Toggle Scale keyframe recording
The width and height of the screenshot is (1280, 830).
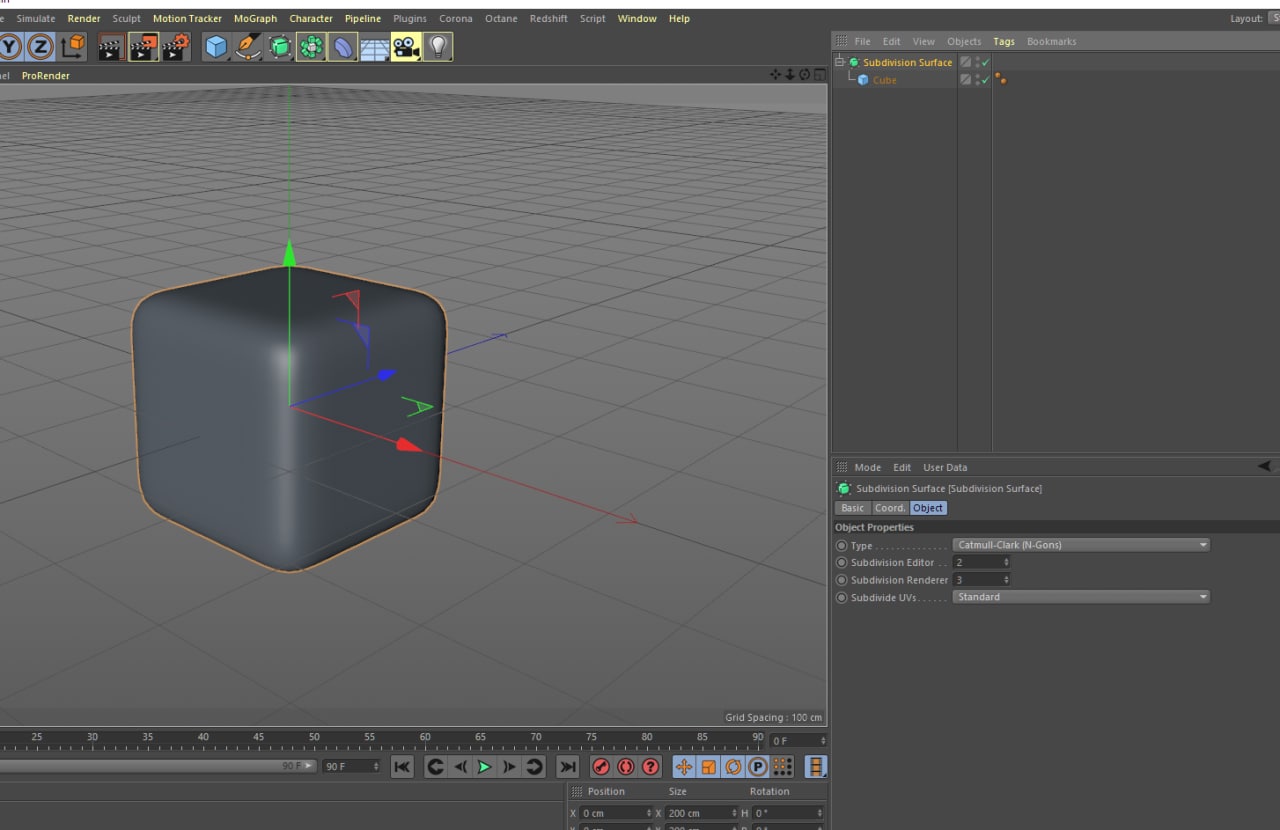pyautogui.click(x=708, y=767)
